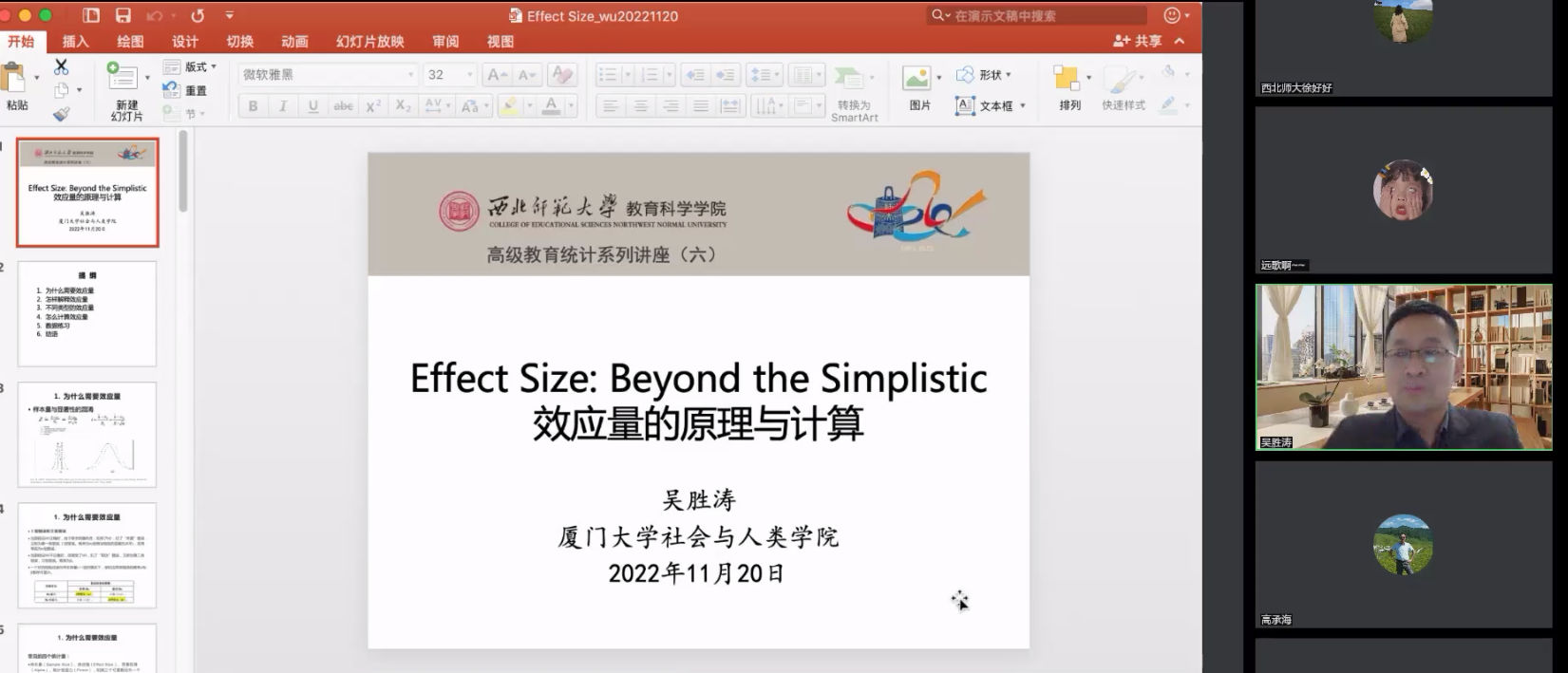Toggle underline formatting button
Image resolution: width=1568 pixels, height=673 pixels.
[312, 106]
